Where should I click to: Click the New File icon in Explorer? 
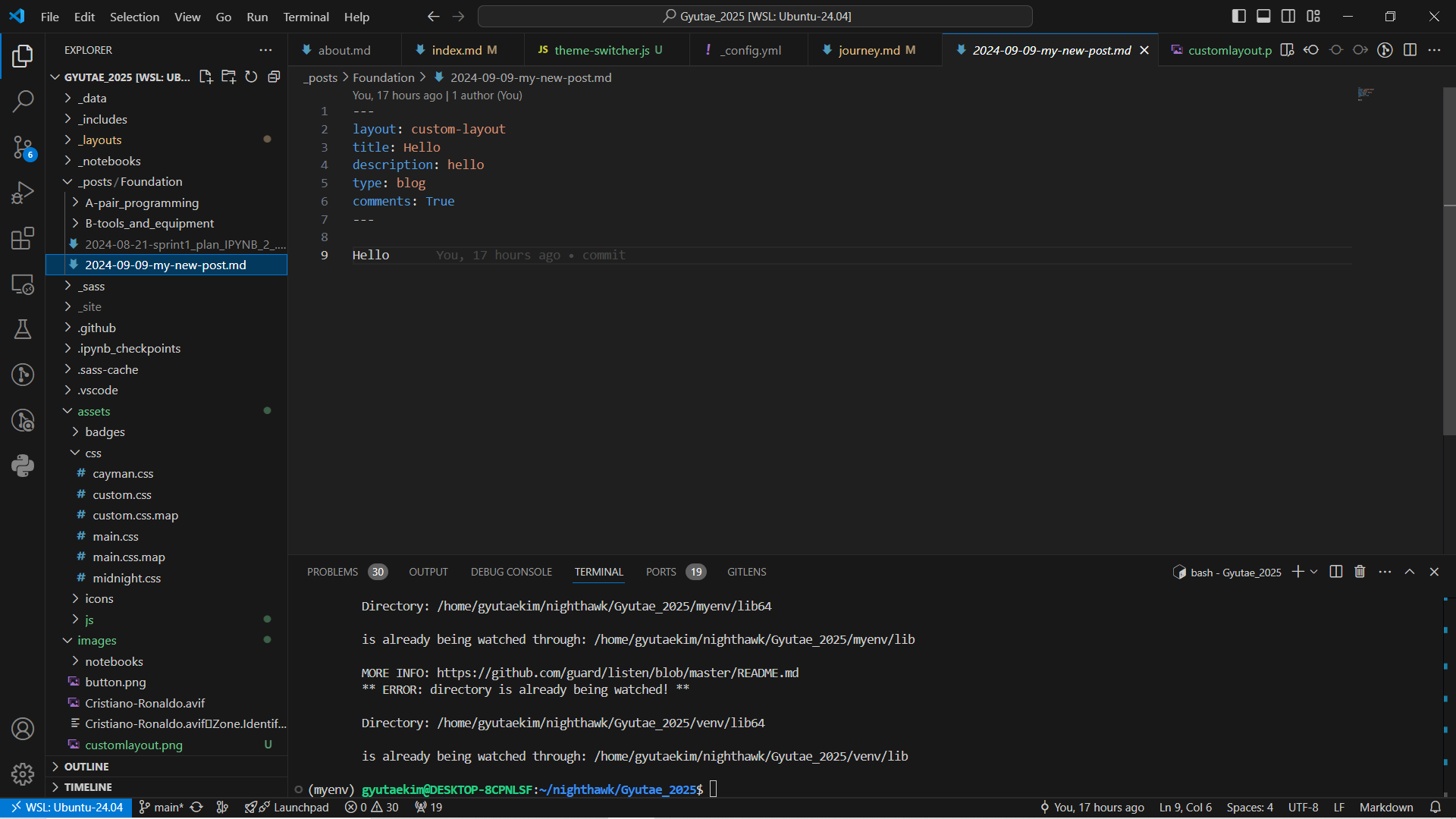click(x=206, y=77)
